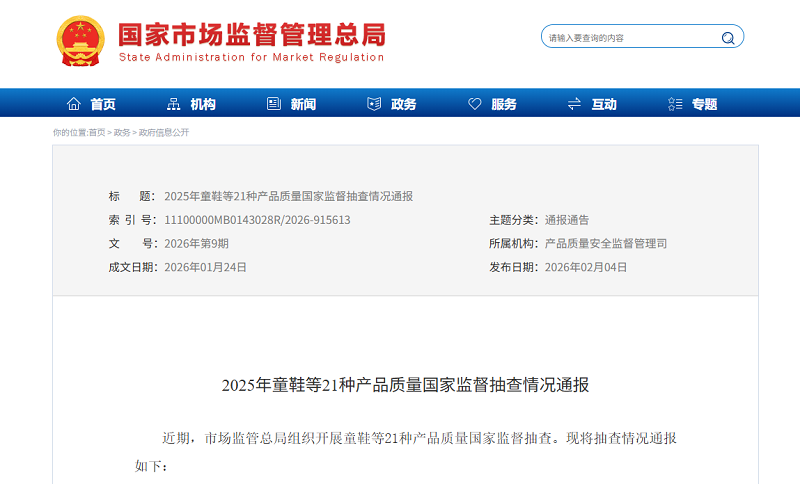Click the organization chart icon beside 机构
This screenshot has width=800, height=484.
173,104
